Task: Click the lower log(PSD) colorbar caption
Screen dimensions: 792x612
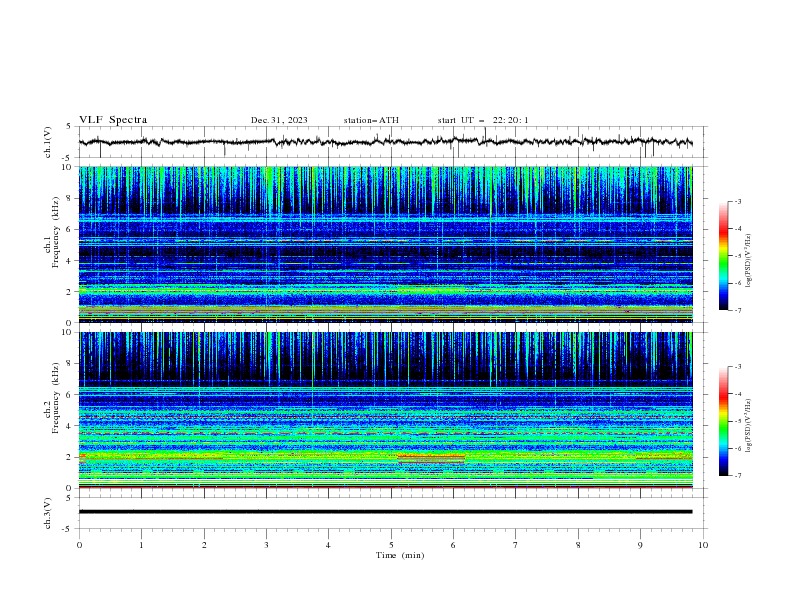Action: (x=749, y=426)
